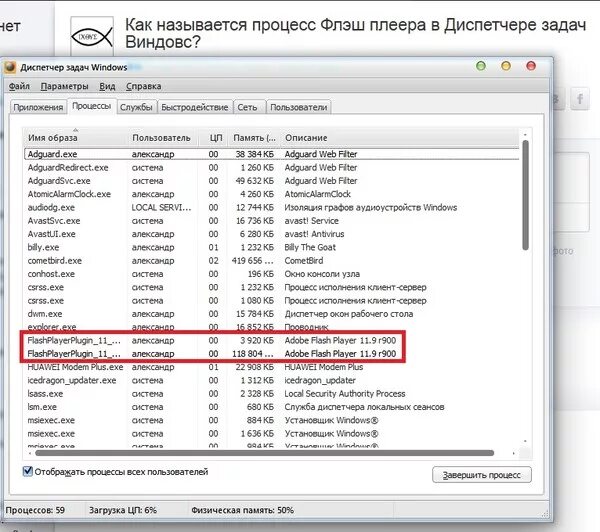Sort by the Память column header
600x532 pixels.
pyautogui.click(x=254, y=137)
